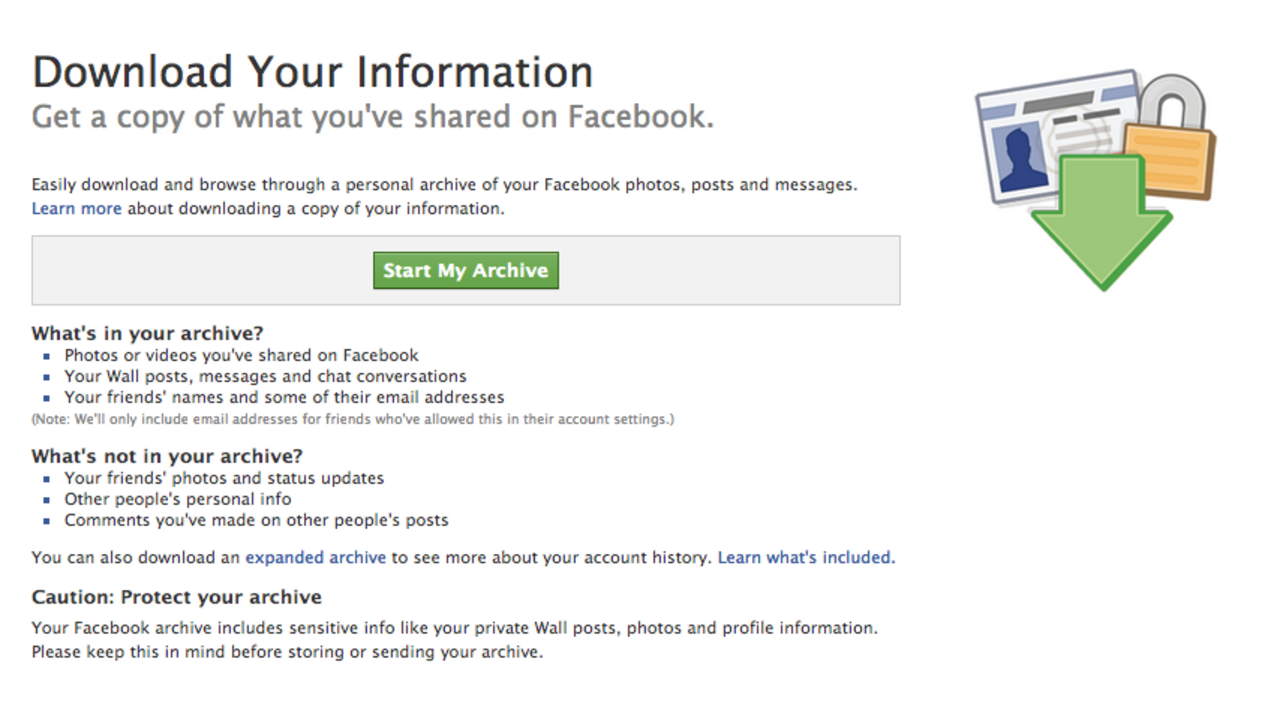Click the bullet beside "Comments you've made"
This screenshot has width=1280, height=725.
click(x=48, y=520)
